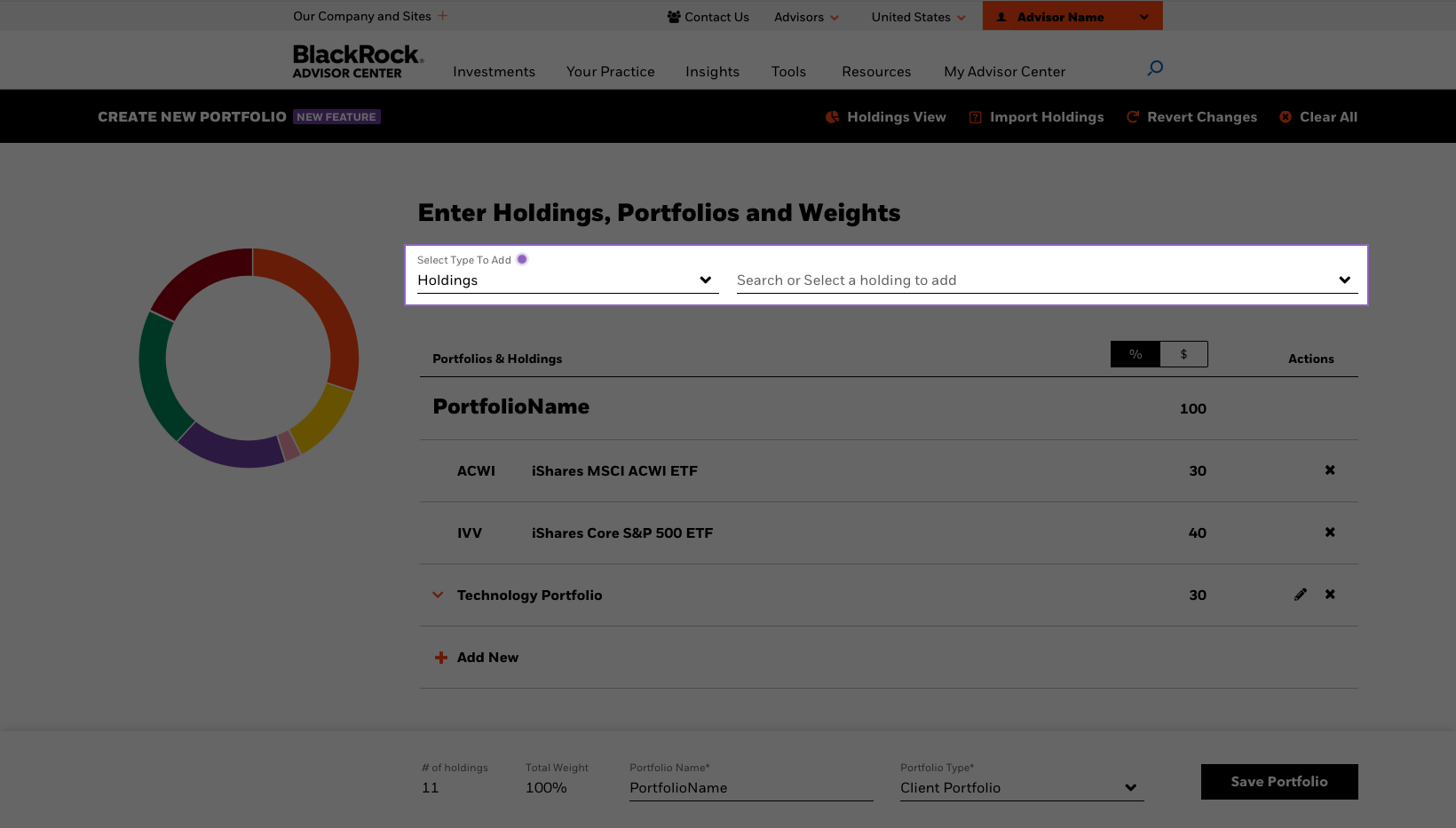Viewport: 1456px width, 828px height.
Task: Edit Technology Portfolio with pencil icon
Action: click(x=1301, y=595)
